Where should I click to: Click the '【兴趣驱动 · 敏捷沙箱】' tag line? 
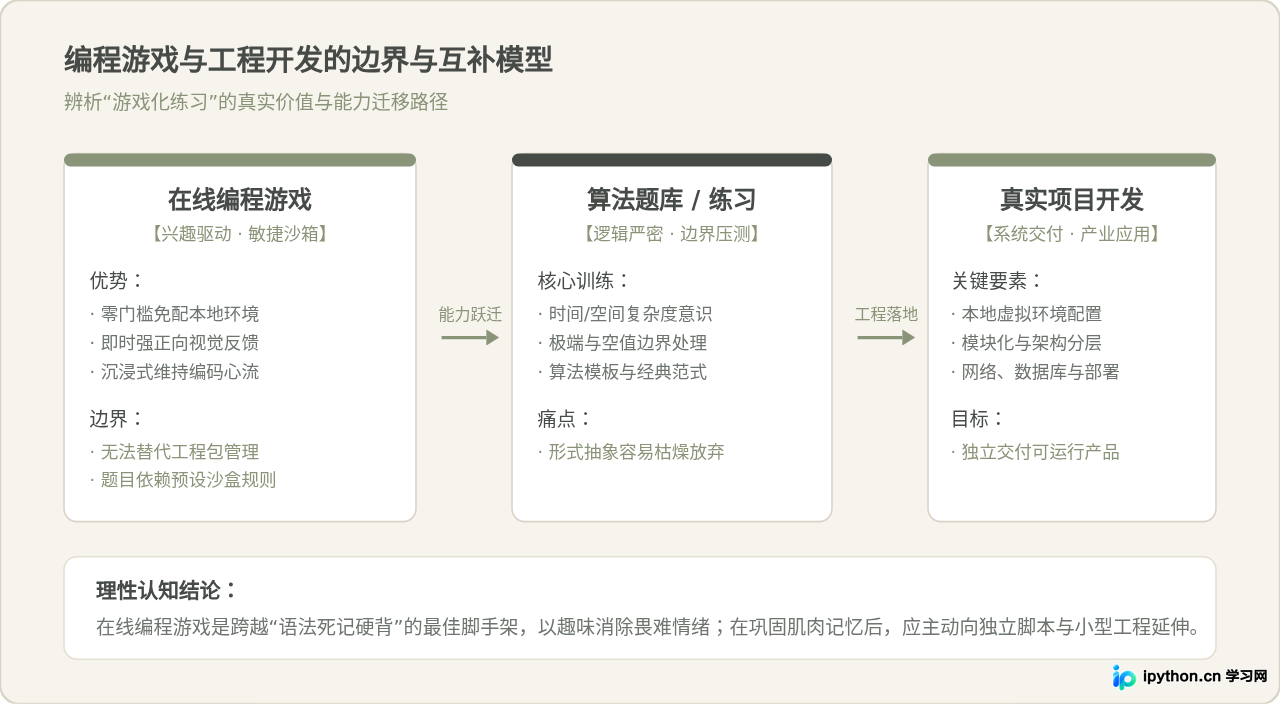point(240,234)
